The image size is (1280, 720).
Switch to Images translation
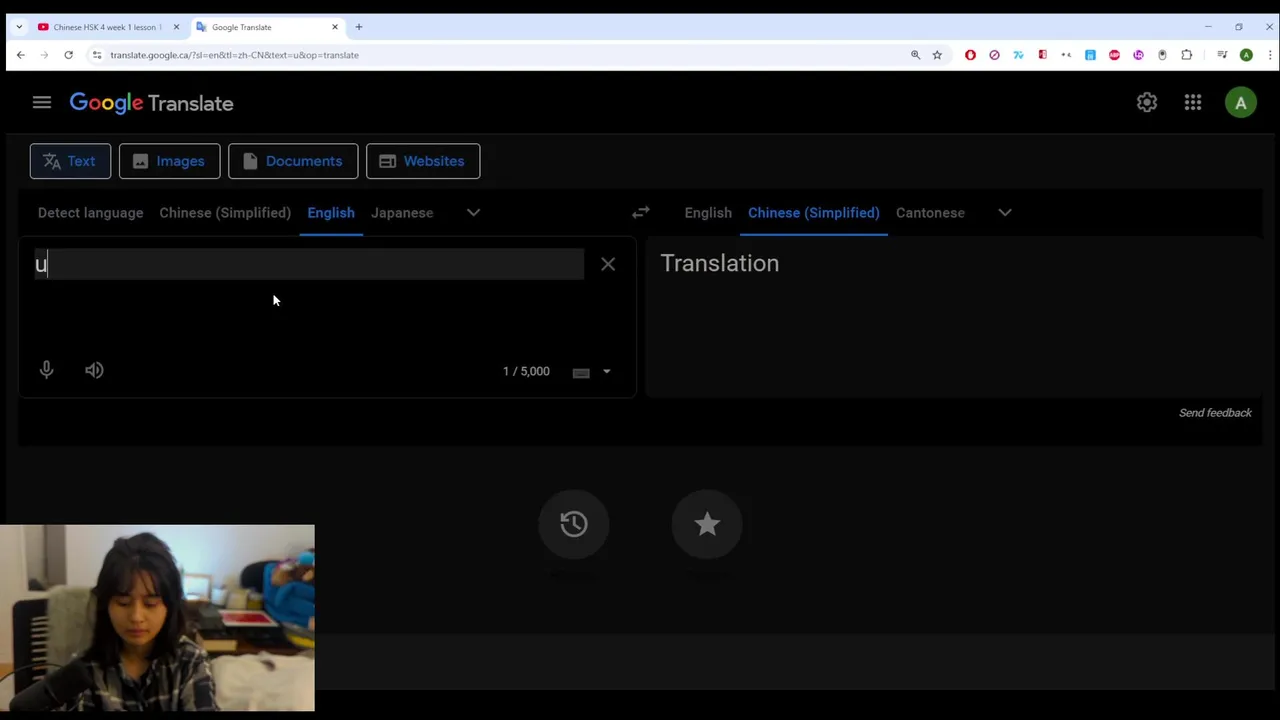coord(169,161)
